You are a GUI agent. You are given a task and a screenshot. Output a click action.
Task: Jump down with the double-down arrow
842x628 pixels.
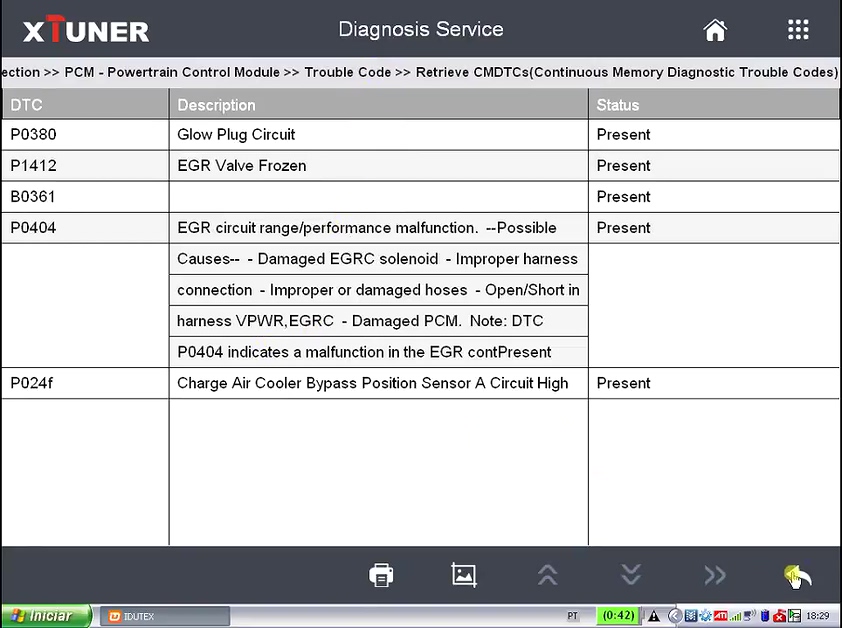(x=631, y=575)
